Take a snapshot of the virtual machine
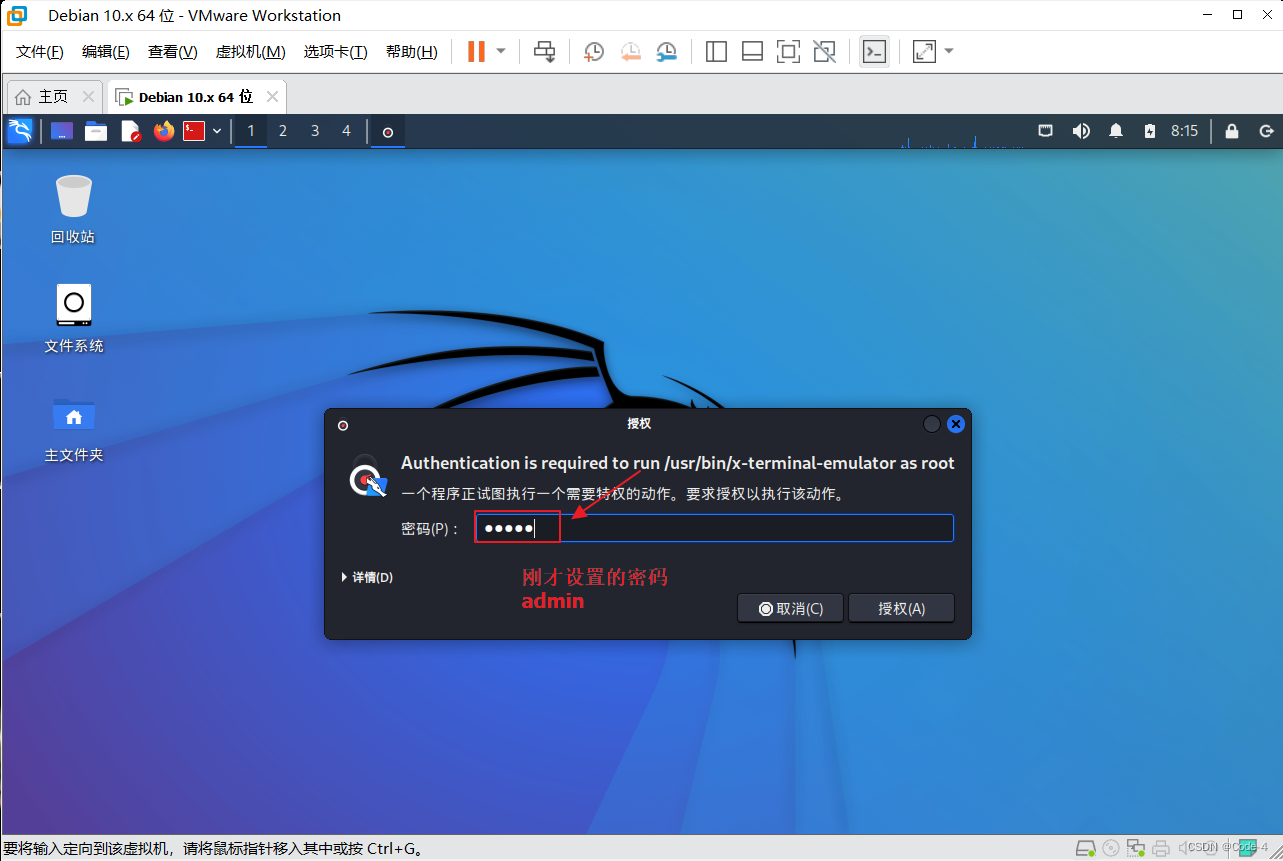 coord(593,51)
